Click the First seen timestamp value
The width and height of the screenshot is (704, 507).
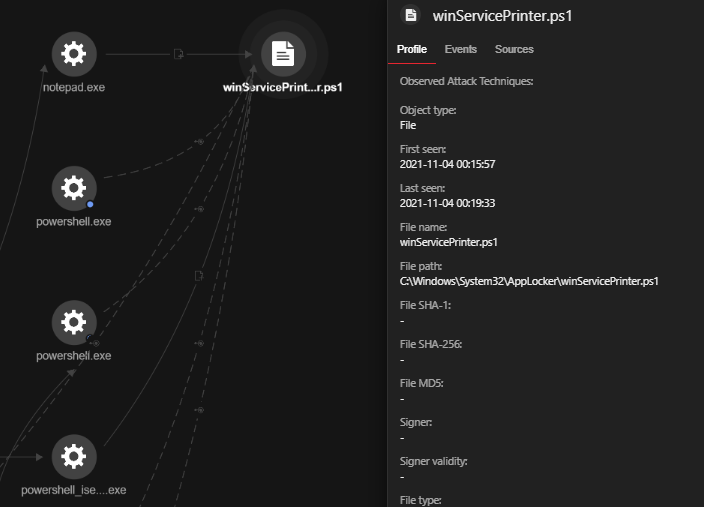[x=447, y=164]
